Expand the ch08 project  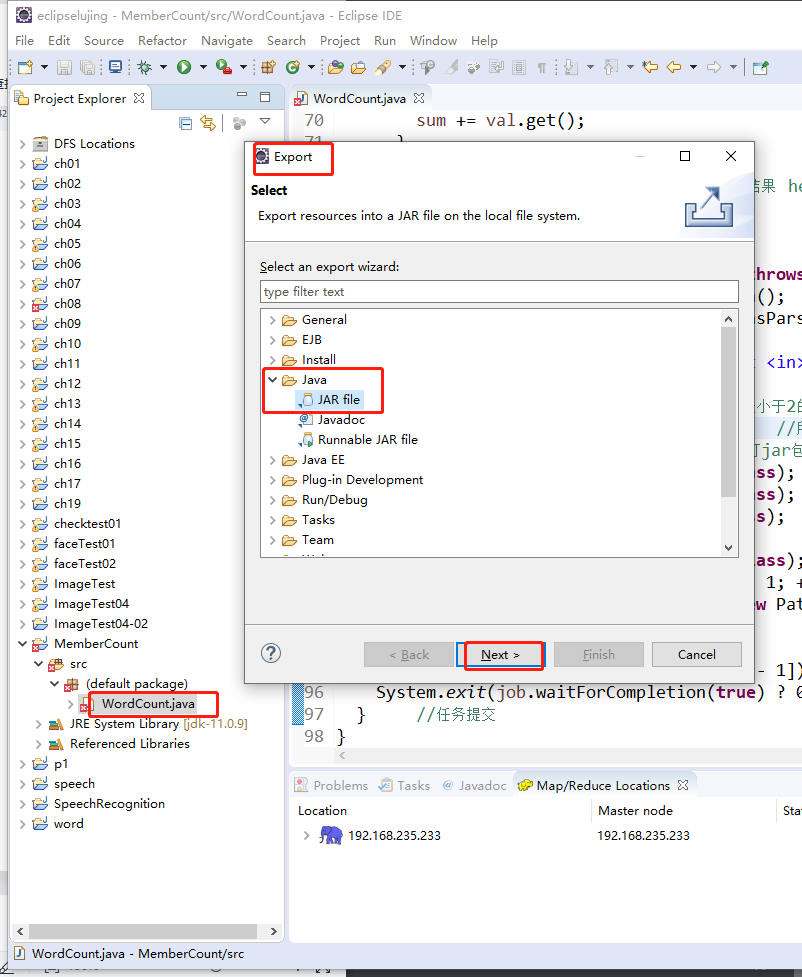point(22,304)
